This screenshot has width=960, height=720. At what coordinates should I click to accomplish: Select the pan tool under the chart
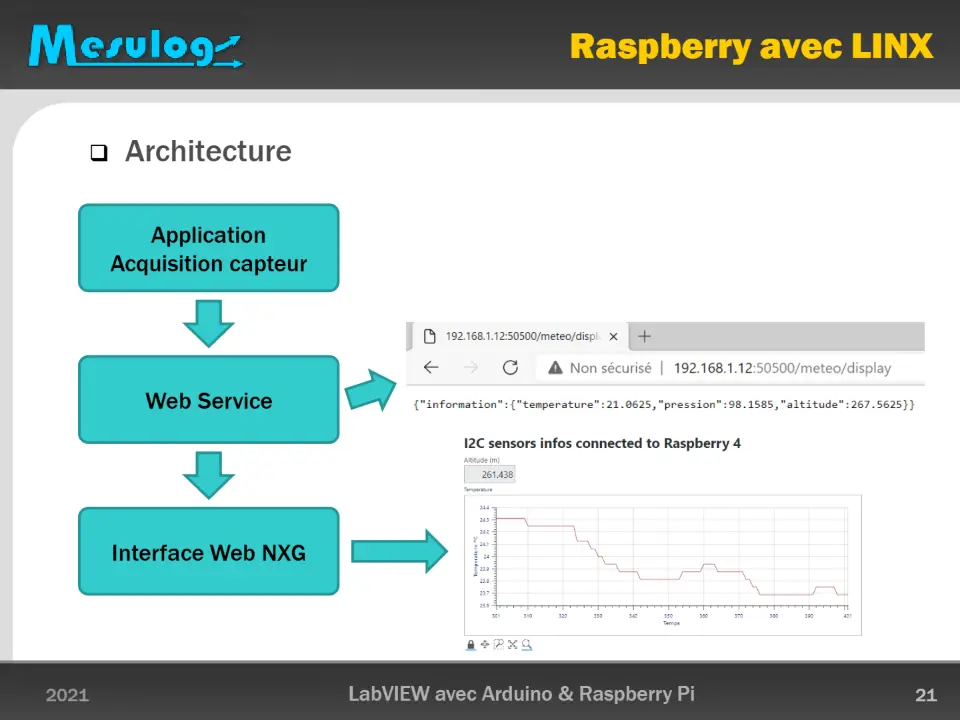pos(485,644)
